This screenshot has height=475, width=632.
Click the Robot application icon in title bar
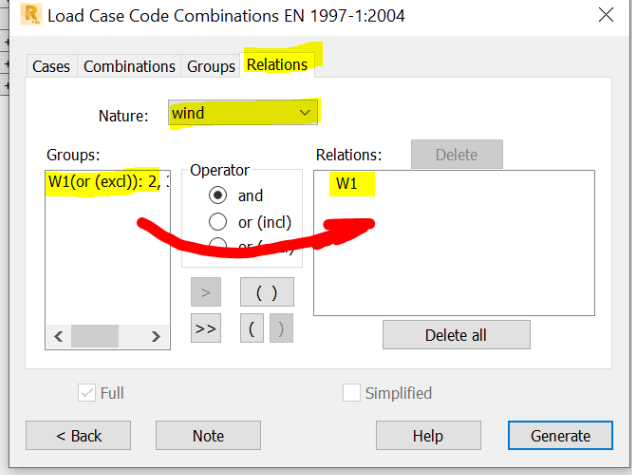[x=31, y=15]
